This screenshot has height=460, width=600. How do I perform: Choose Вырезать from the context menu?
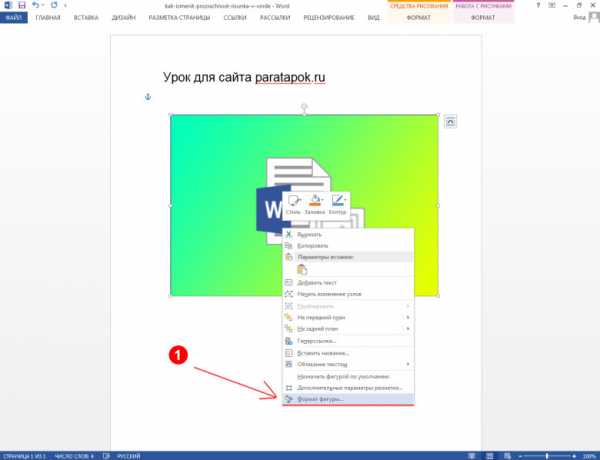348,234
